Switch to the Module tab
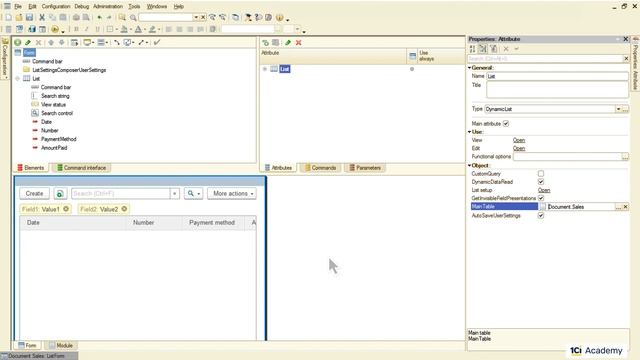640x360 pixels. [x=60, y=345]
